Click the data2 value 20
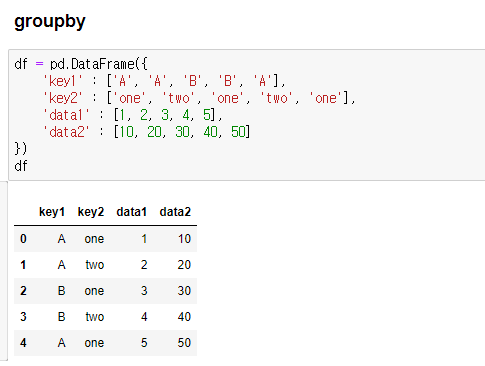 tap(184, 265)
